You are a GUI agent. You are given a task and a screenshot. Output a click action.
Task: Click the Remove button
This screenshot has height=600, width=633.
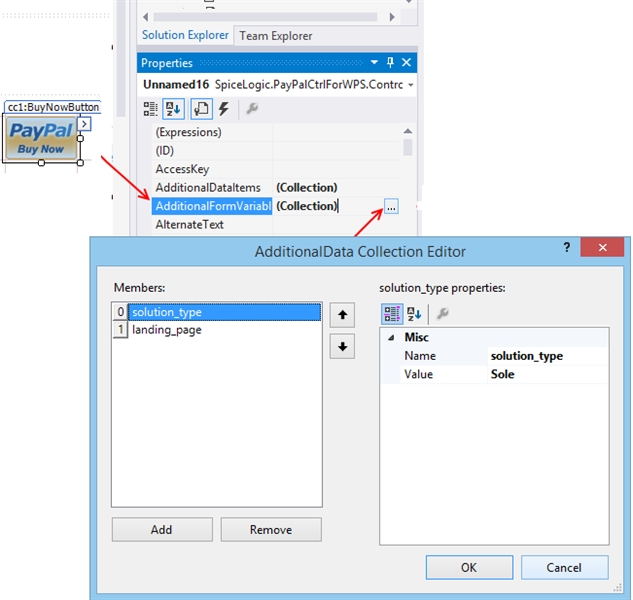270,530
